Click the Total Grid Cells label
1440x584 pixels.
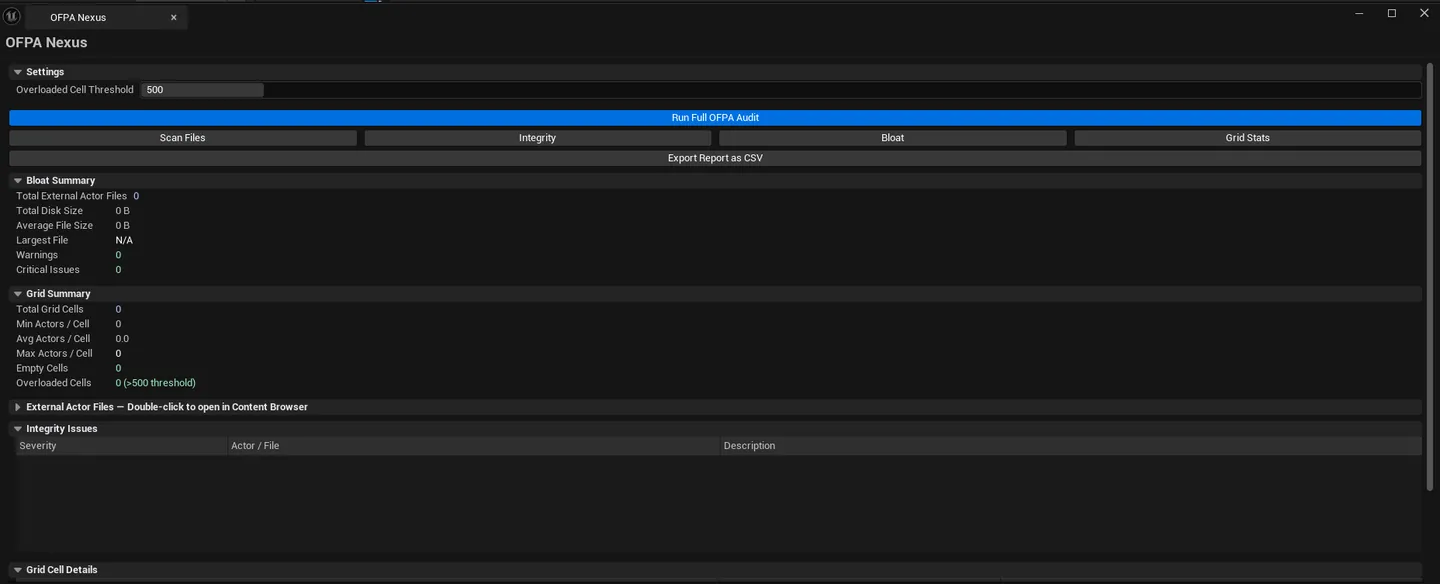(x=50, y=309)
